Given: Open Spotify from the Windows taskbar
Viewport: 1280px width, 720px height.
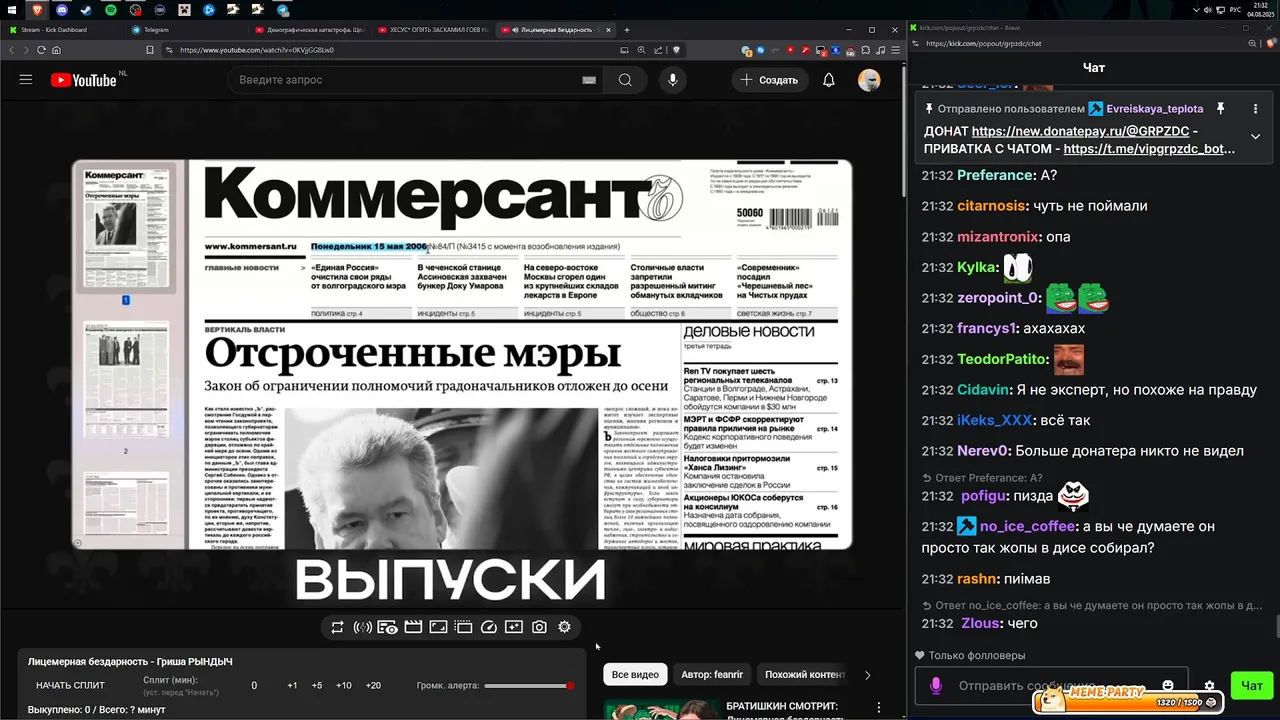Looking at the screenshot, I should coord(110,10).
